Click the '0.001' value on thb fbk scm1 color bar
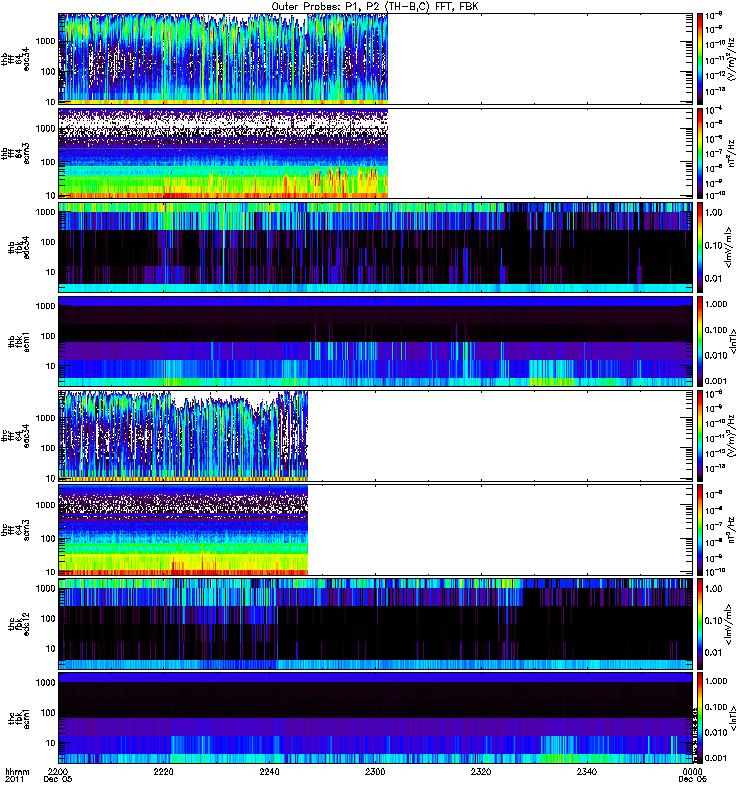 click(x=716, y=381)
